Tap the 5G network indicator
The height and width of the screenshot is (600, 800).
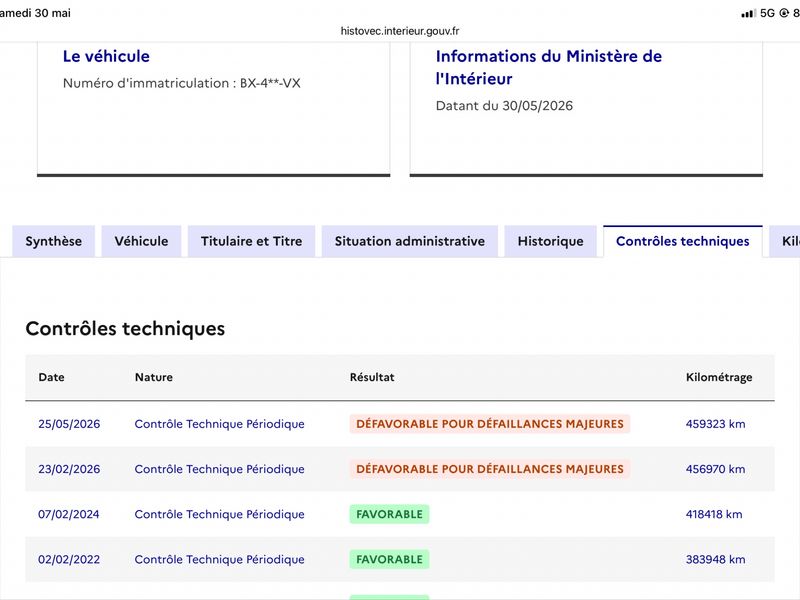pos(767,13)
